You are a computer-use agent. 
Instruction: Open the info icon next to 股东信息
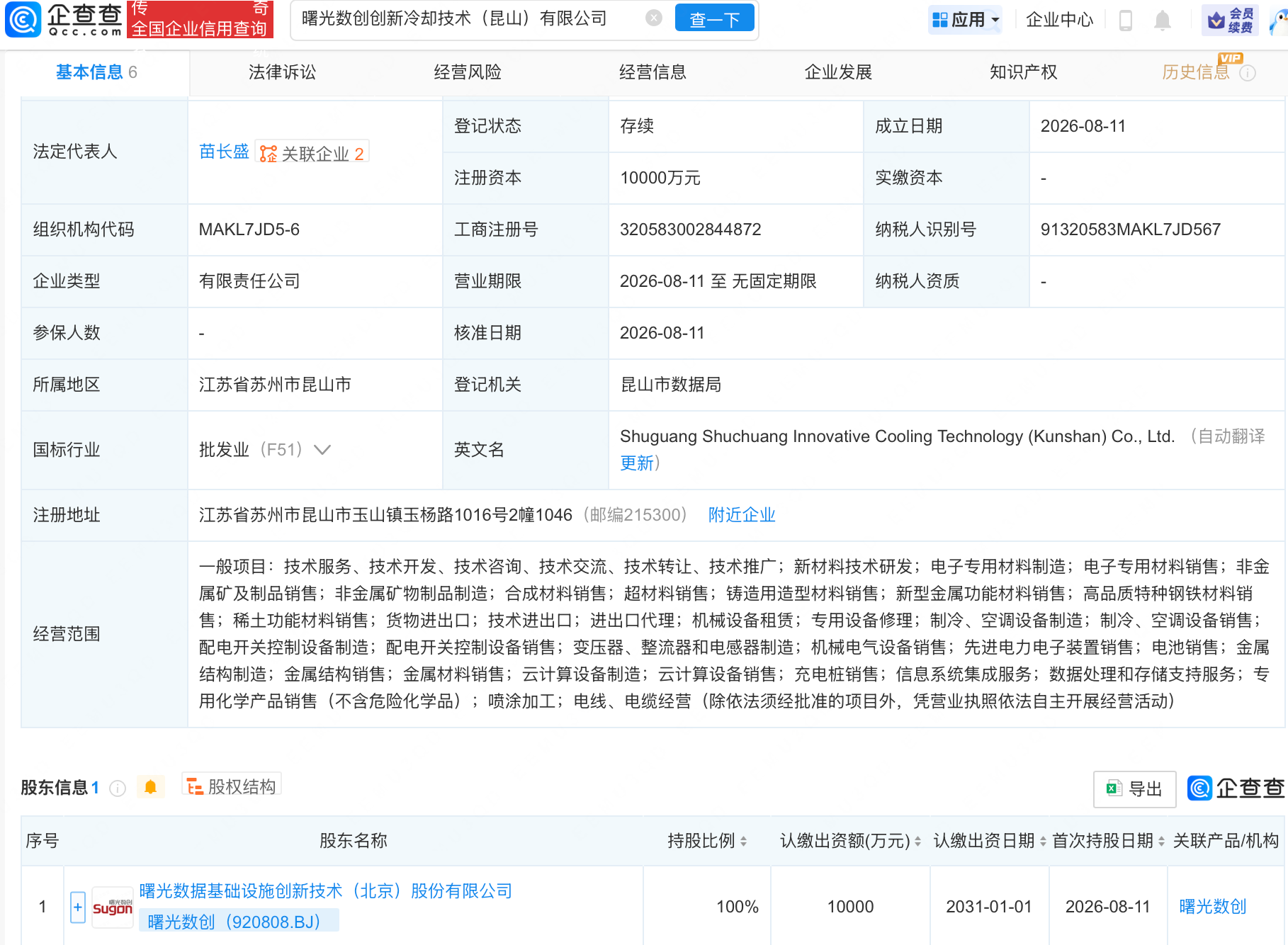click(118, 788)
